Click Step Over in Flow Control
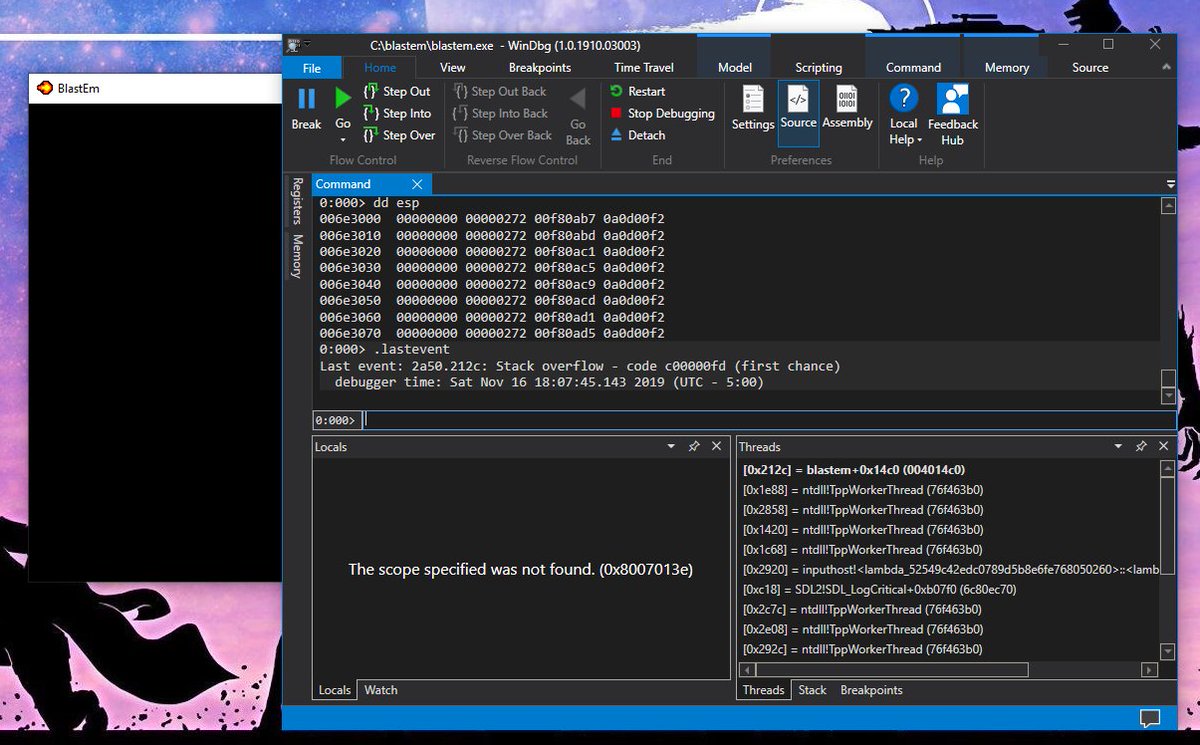This screenshot has height=745, width=1200. (399, 135)
